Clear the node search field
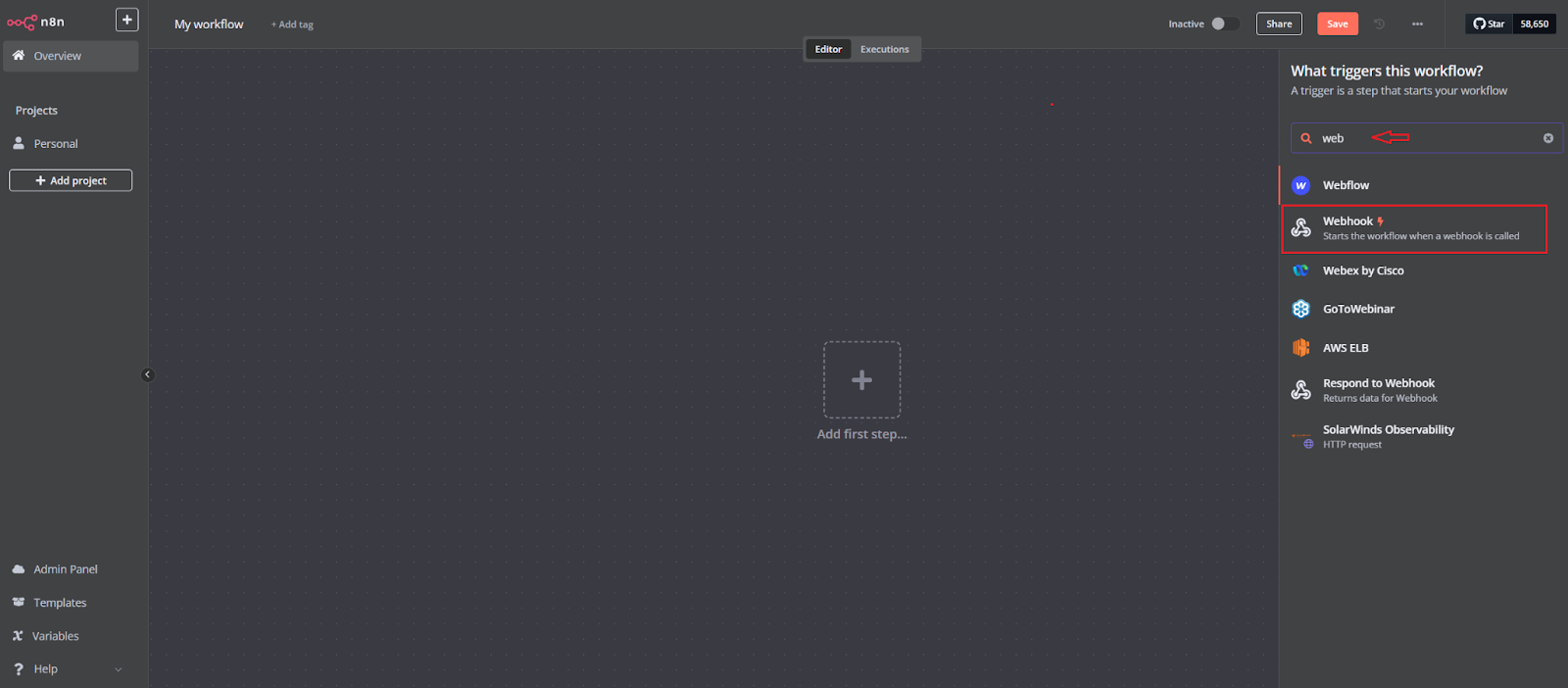Screen dimensions: 1568x688 coord(1548,138)
